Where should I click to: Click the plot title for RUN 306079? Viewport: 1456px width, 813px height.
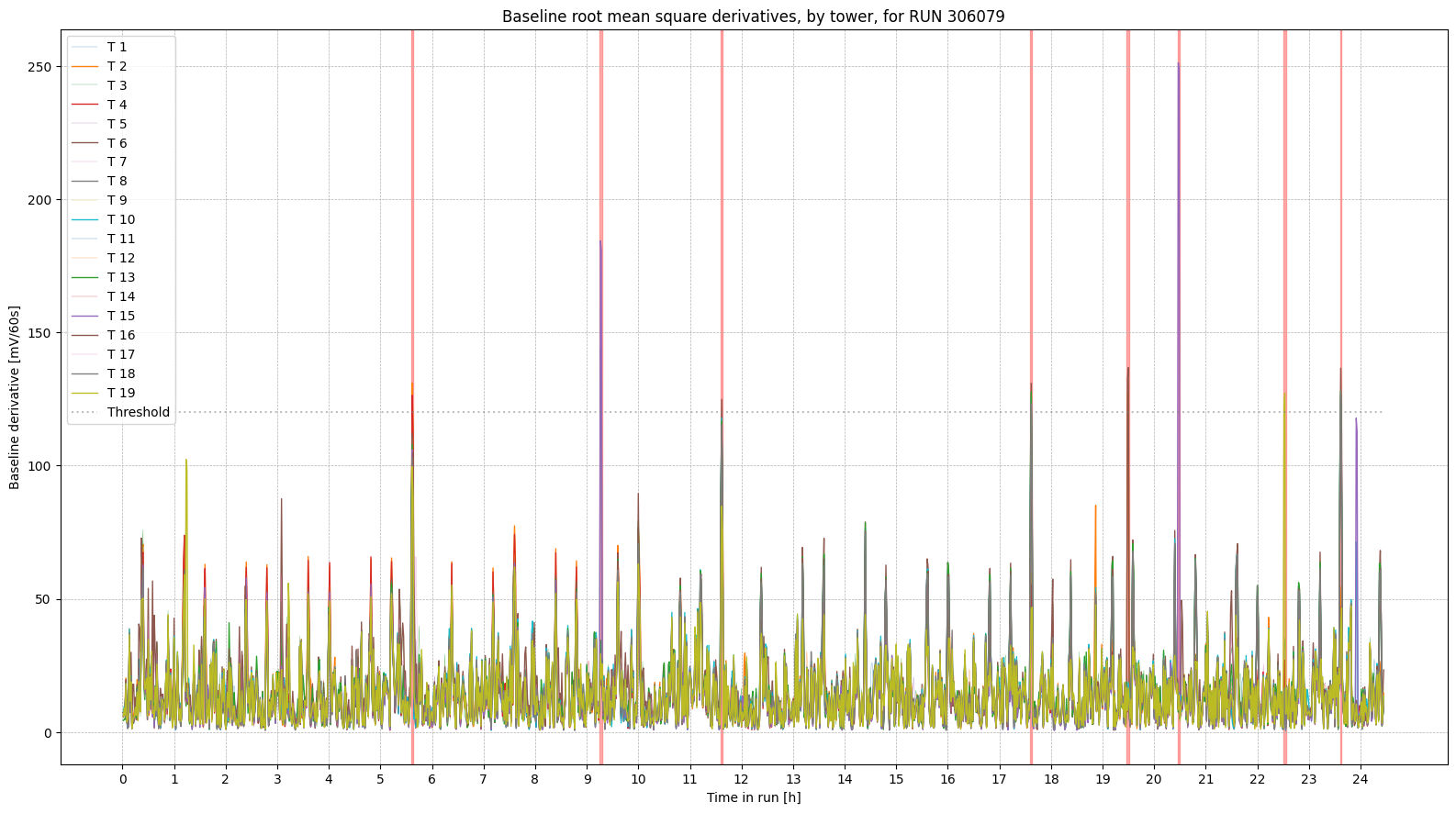(x=753, y=17)
